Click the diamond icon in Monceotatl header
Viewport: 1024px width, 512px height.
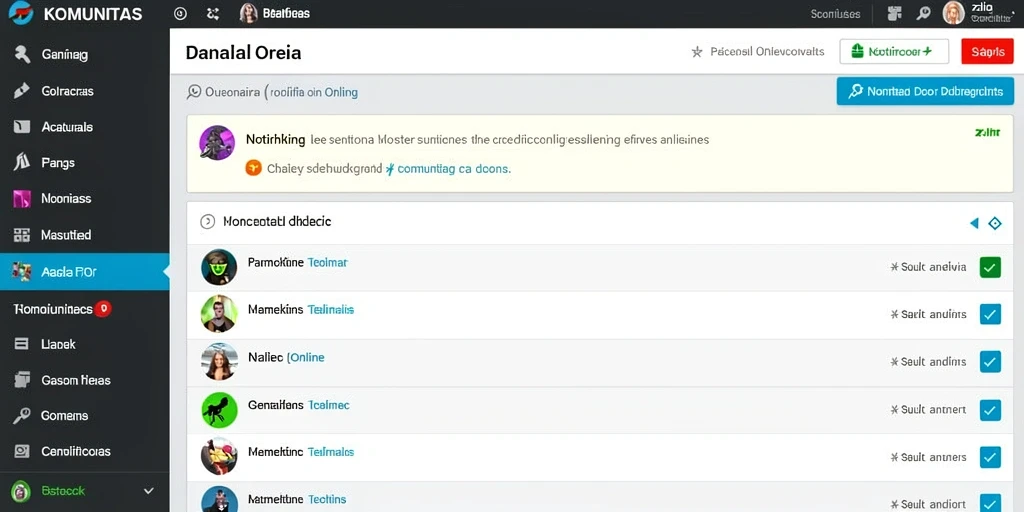(995, 223)
